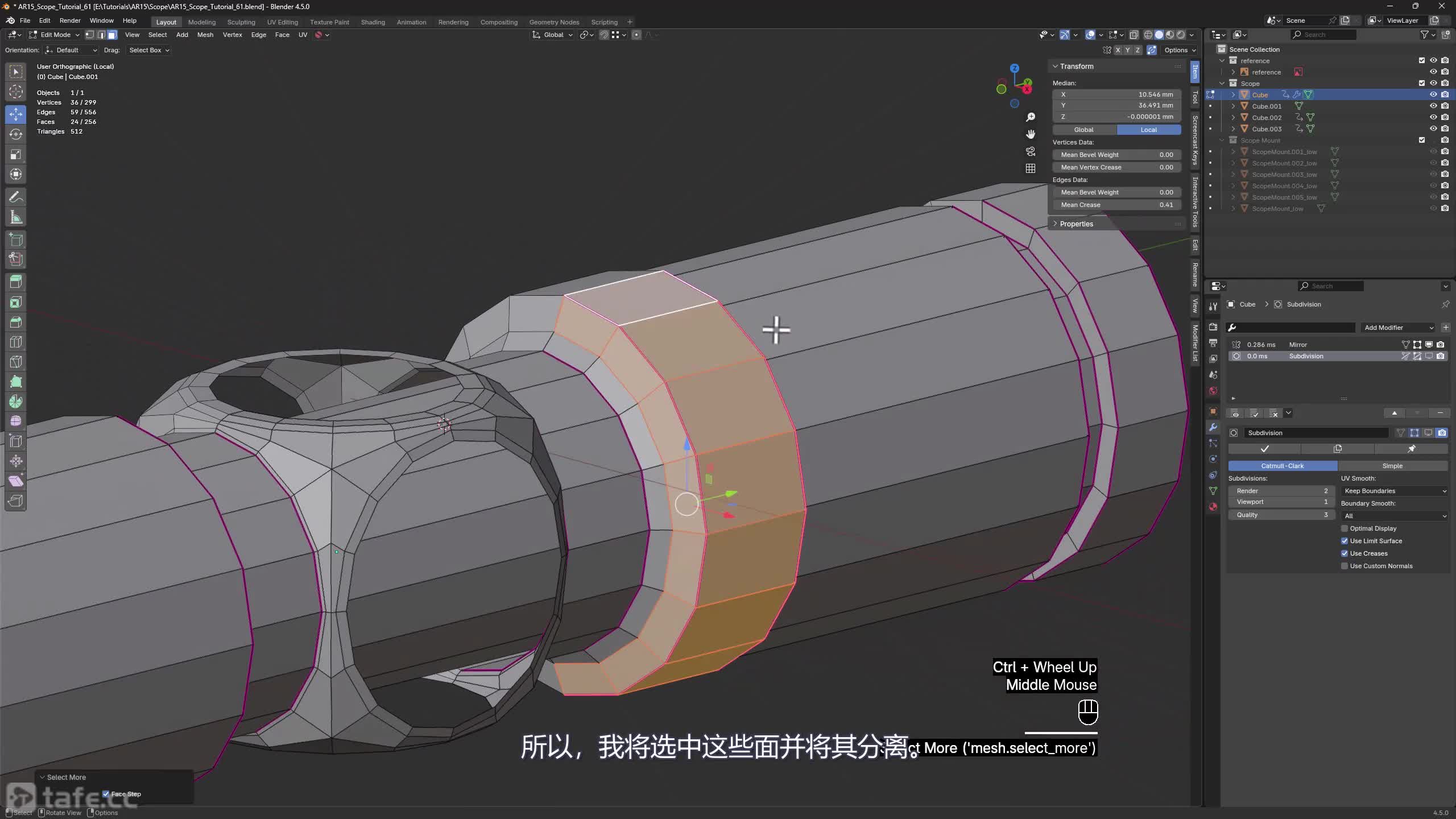The image size is (1456, 819).
Task: Enable face select mode
Action: point(112,35)
